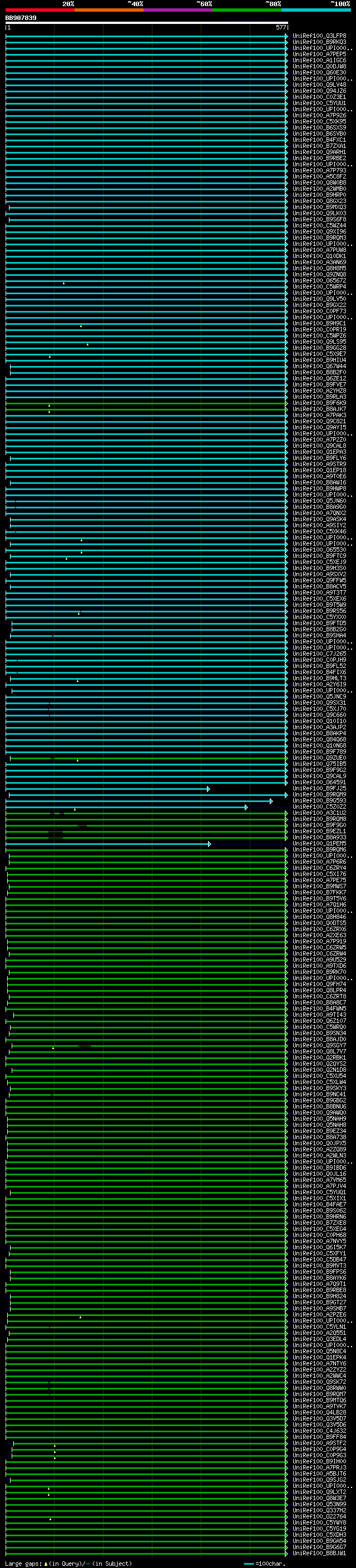
Task: Select label UniRef100_B9RBE2
Action: pos(319,159)
